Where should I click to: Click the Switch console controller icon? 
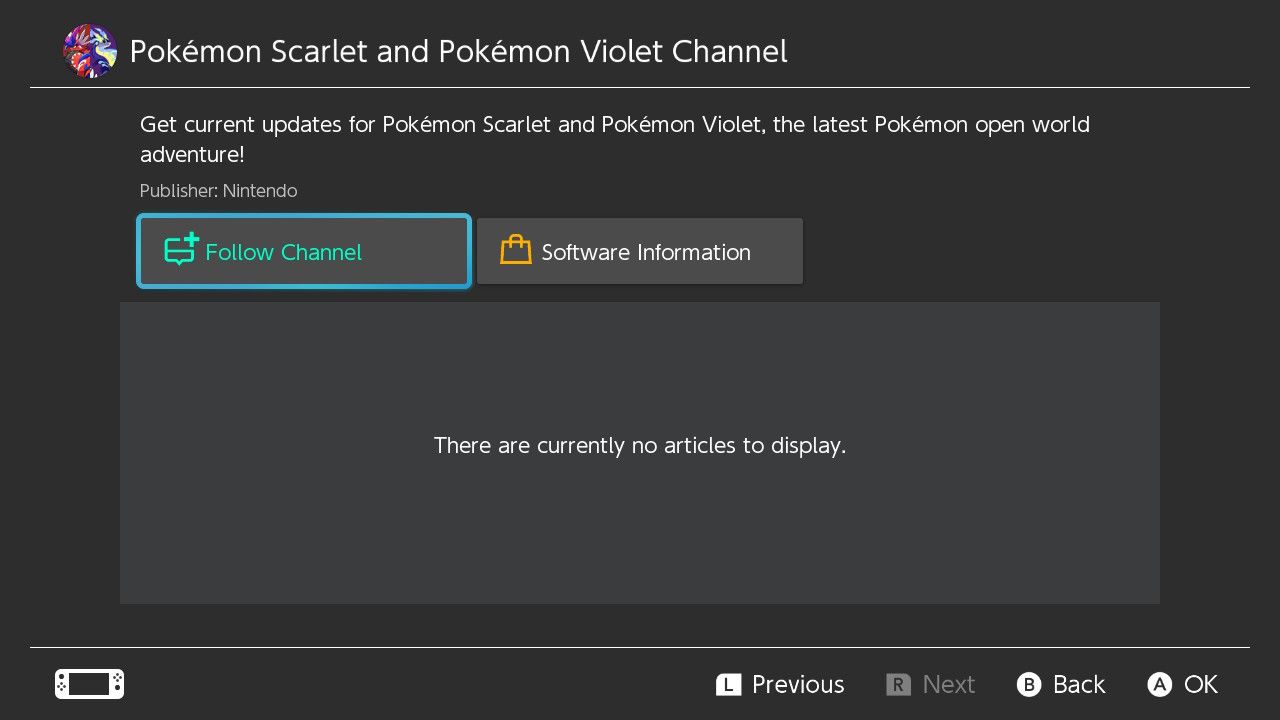pos(89,684)
